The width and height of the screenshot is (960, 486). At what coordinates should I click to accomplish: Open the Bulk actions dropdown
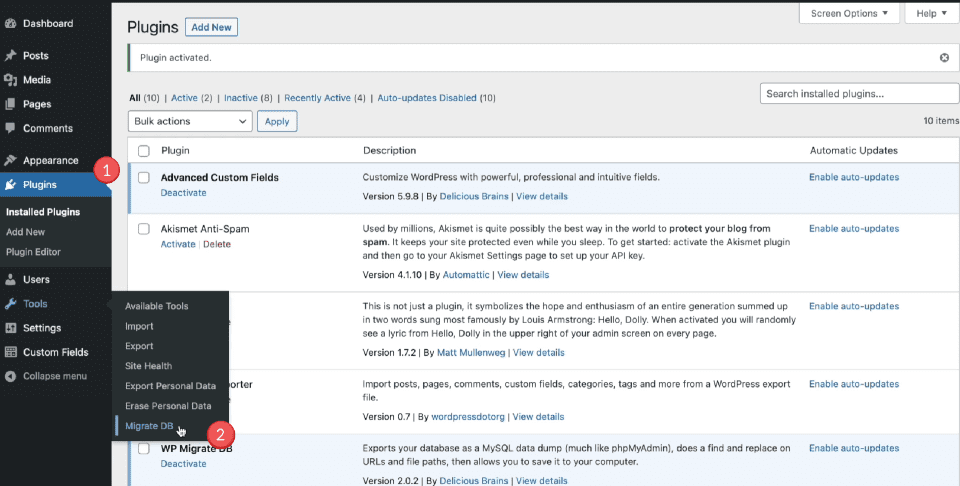190,121
